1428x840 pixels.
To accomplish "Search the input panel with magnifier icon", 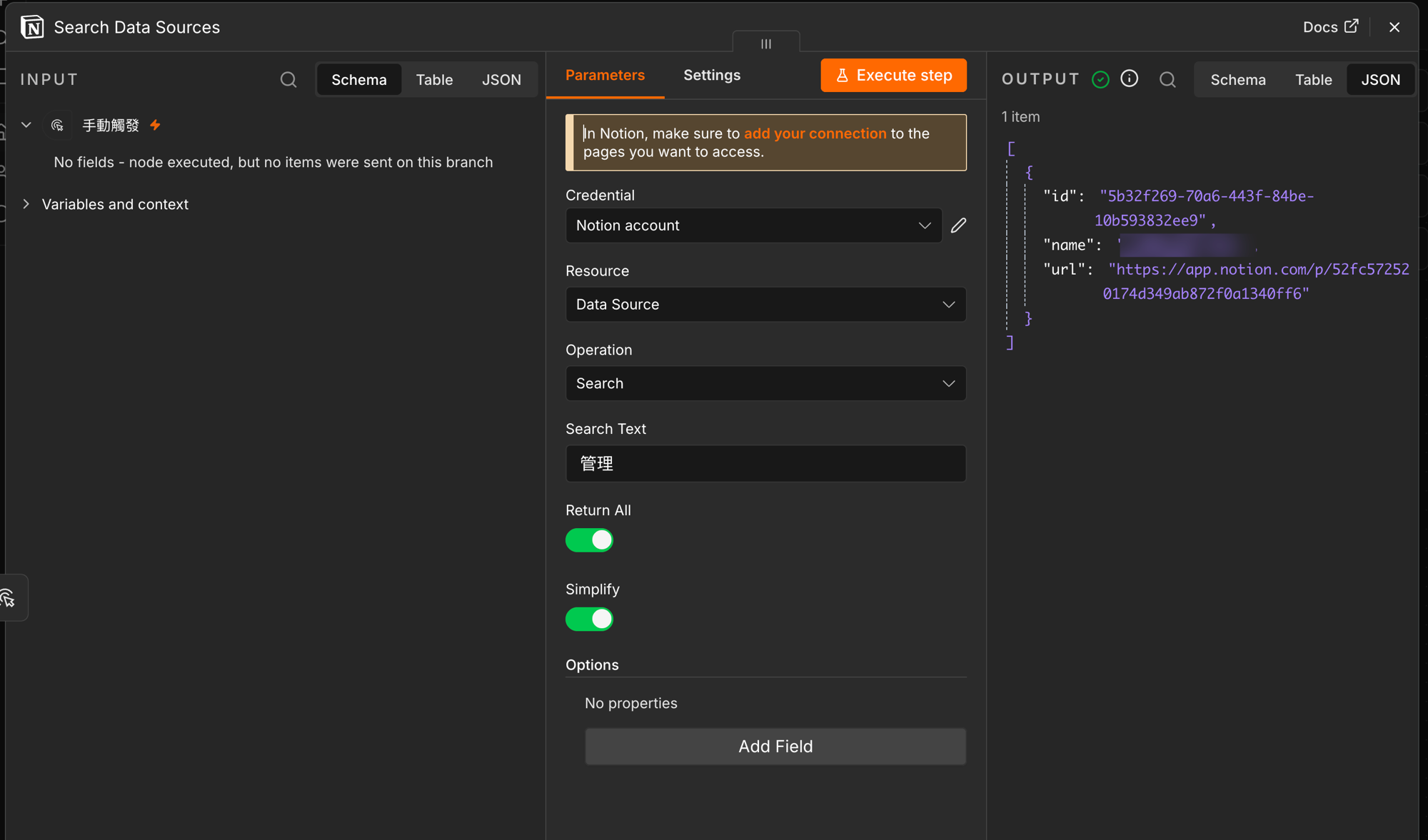I will click(288, 79).
